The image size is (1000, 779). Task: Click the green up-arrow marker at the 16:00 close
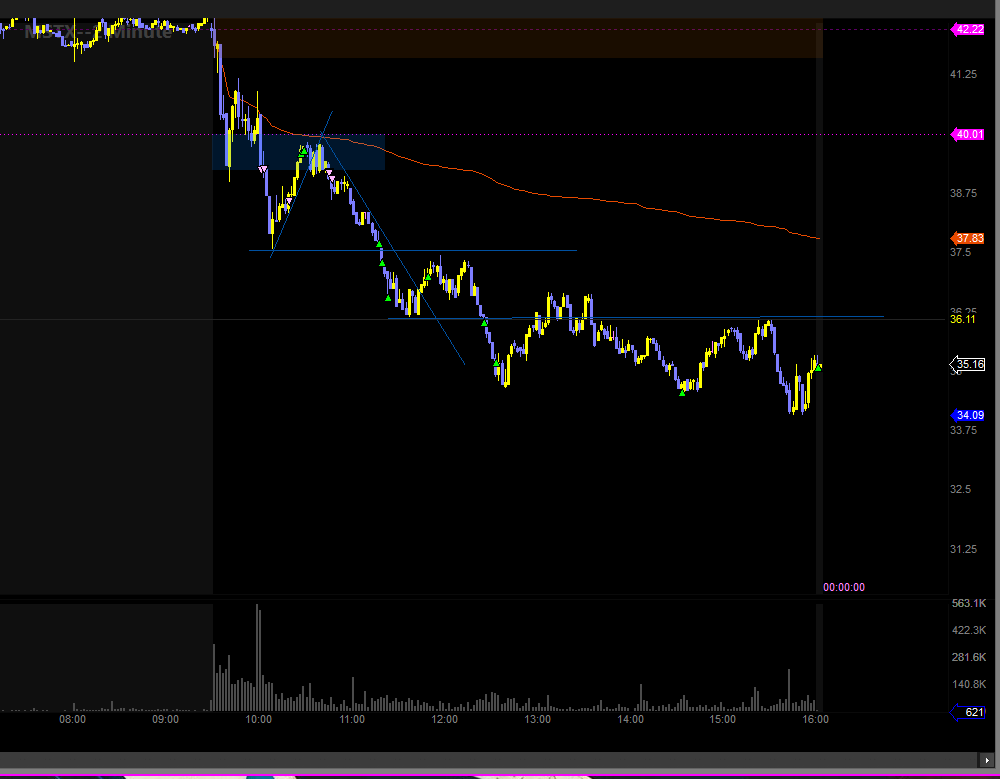click(818, 368)
